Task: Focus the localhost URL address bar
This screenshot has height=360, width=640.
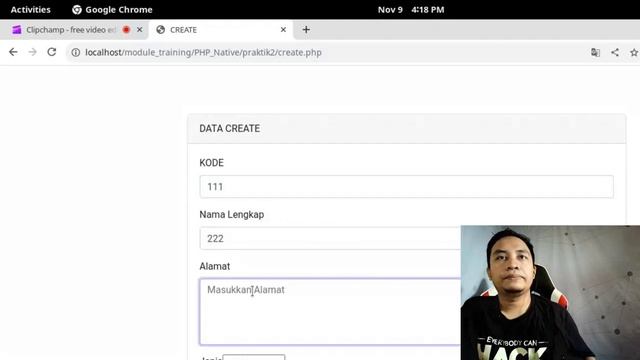Action: (x=203, y=52)
